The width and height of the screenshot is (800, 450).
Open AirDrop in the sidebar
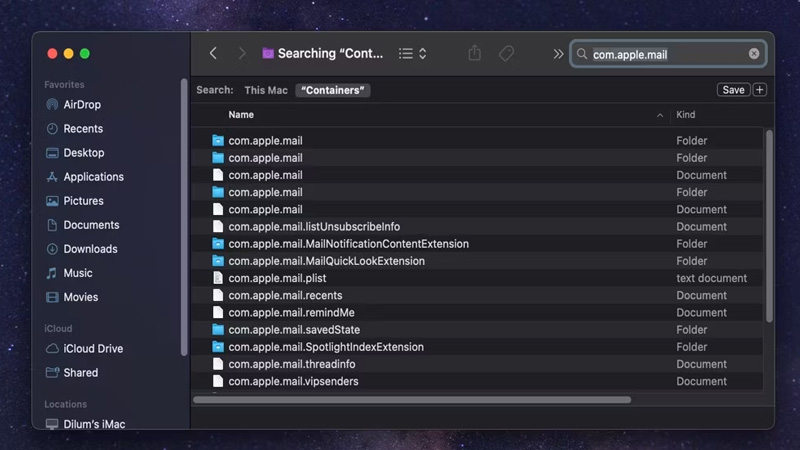point(81,105)
